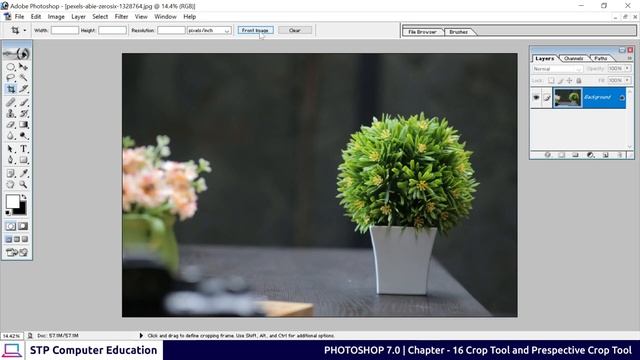The image size is (640, 360).
Task: Select the Healing Brush tool
Action: point(11,102)
